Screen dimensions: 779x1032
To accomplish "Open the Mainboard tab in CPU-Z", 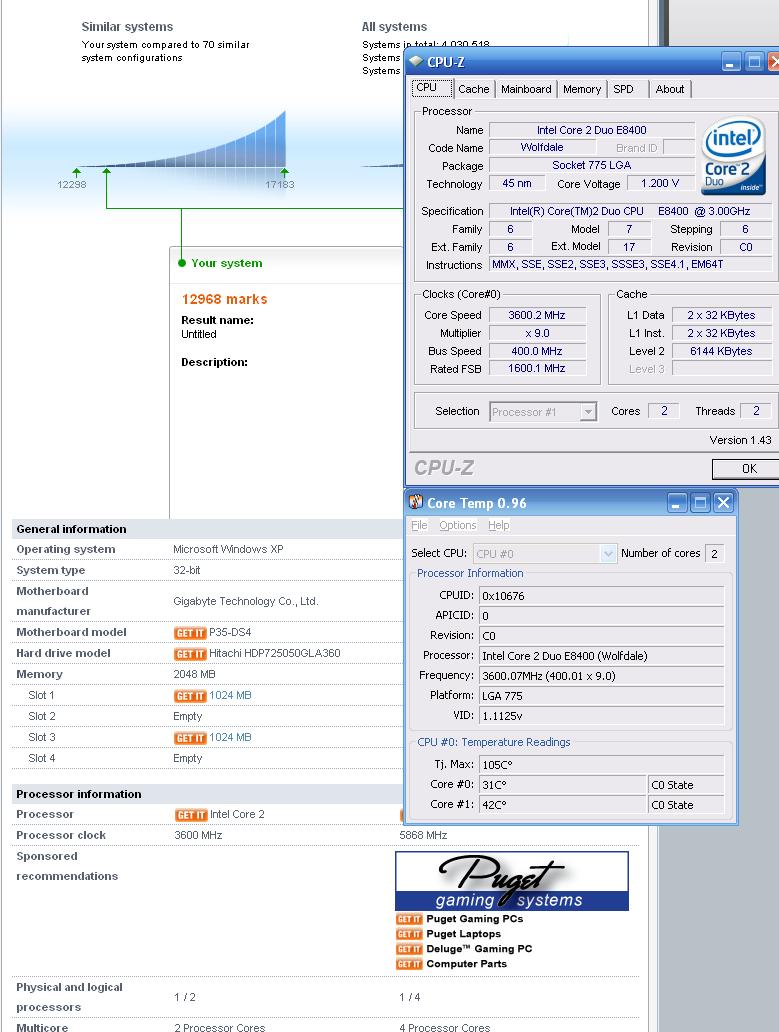I will [526, 90].
